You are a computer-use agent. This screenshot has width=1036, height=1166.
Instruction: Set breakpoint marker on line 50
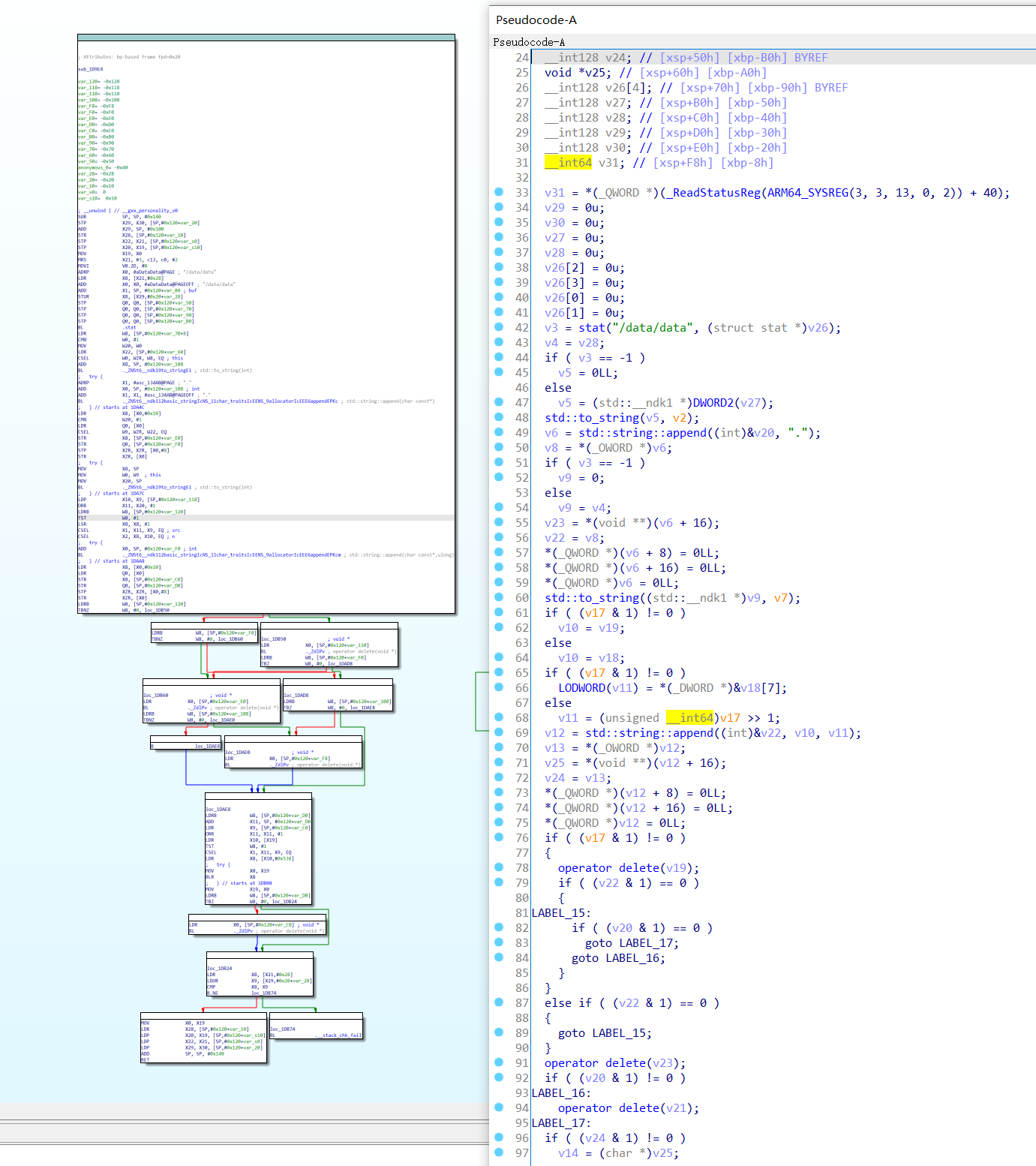[x=499, y=447]
